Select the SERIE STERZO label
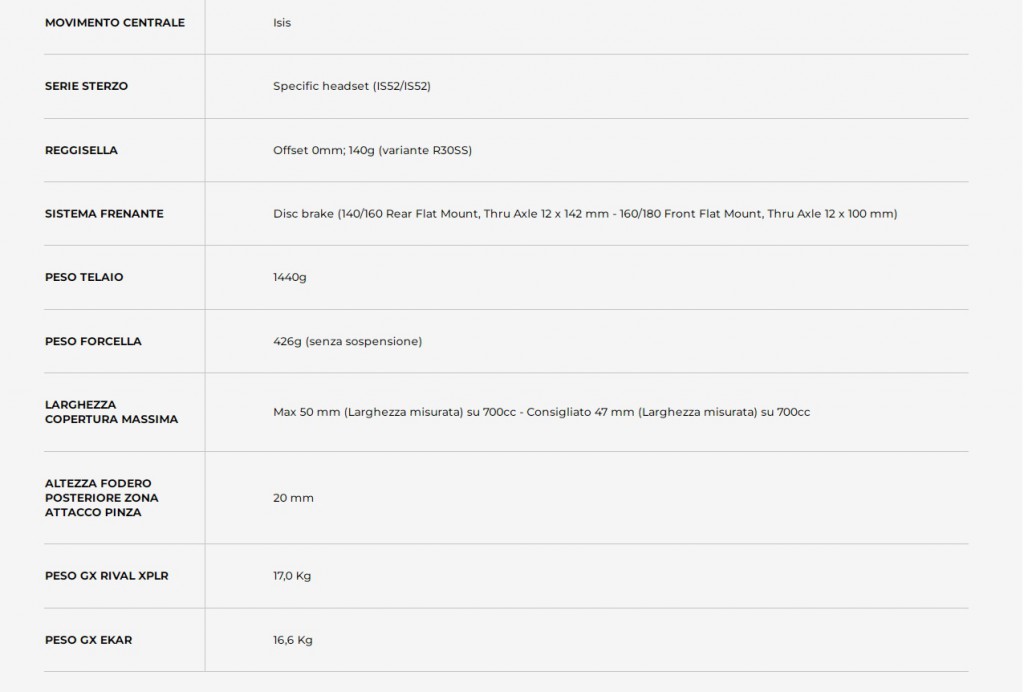 (86, 86)
